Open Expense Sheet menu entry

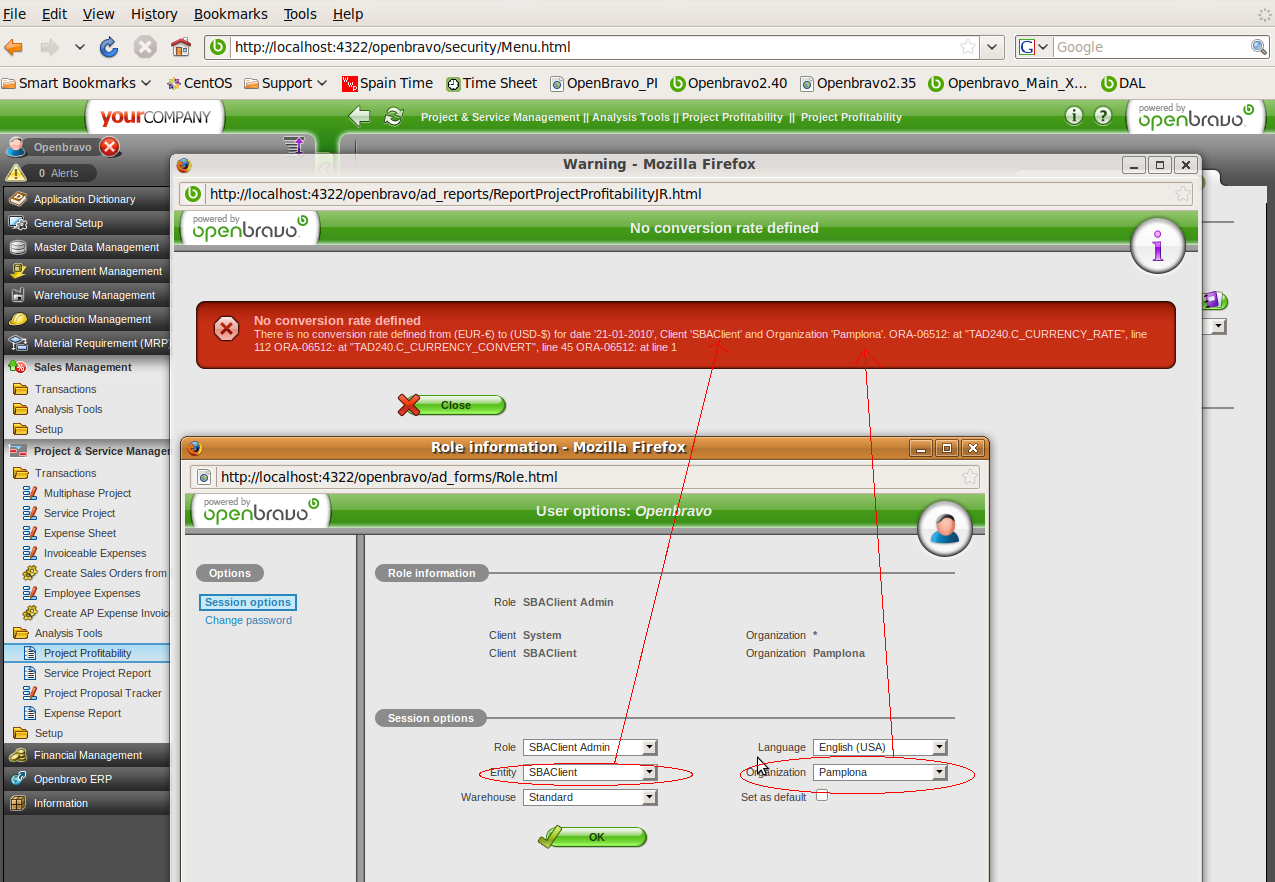[80, 533]
